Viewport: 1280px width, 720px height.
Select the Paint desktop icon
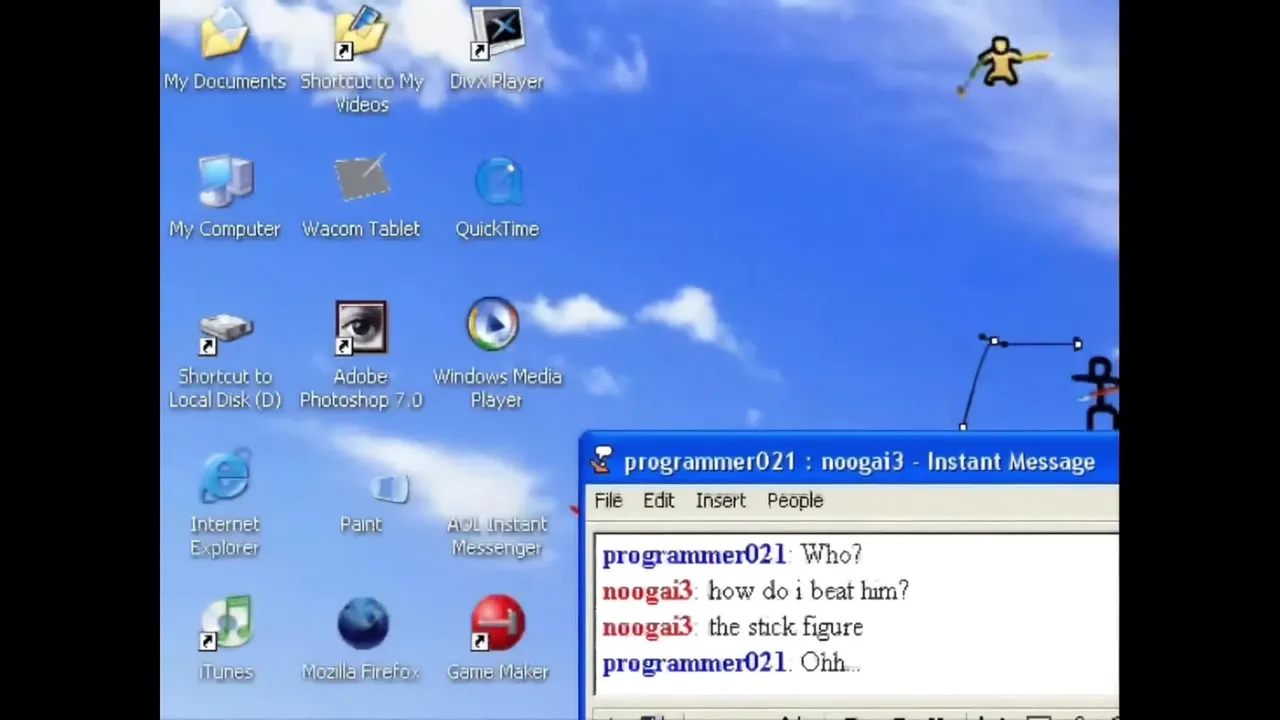[388, 488]
